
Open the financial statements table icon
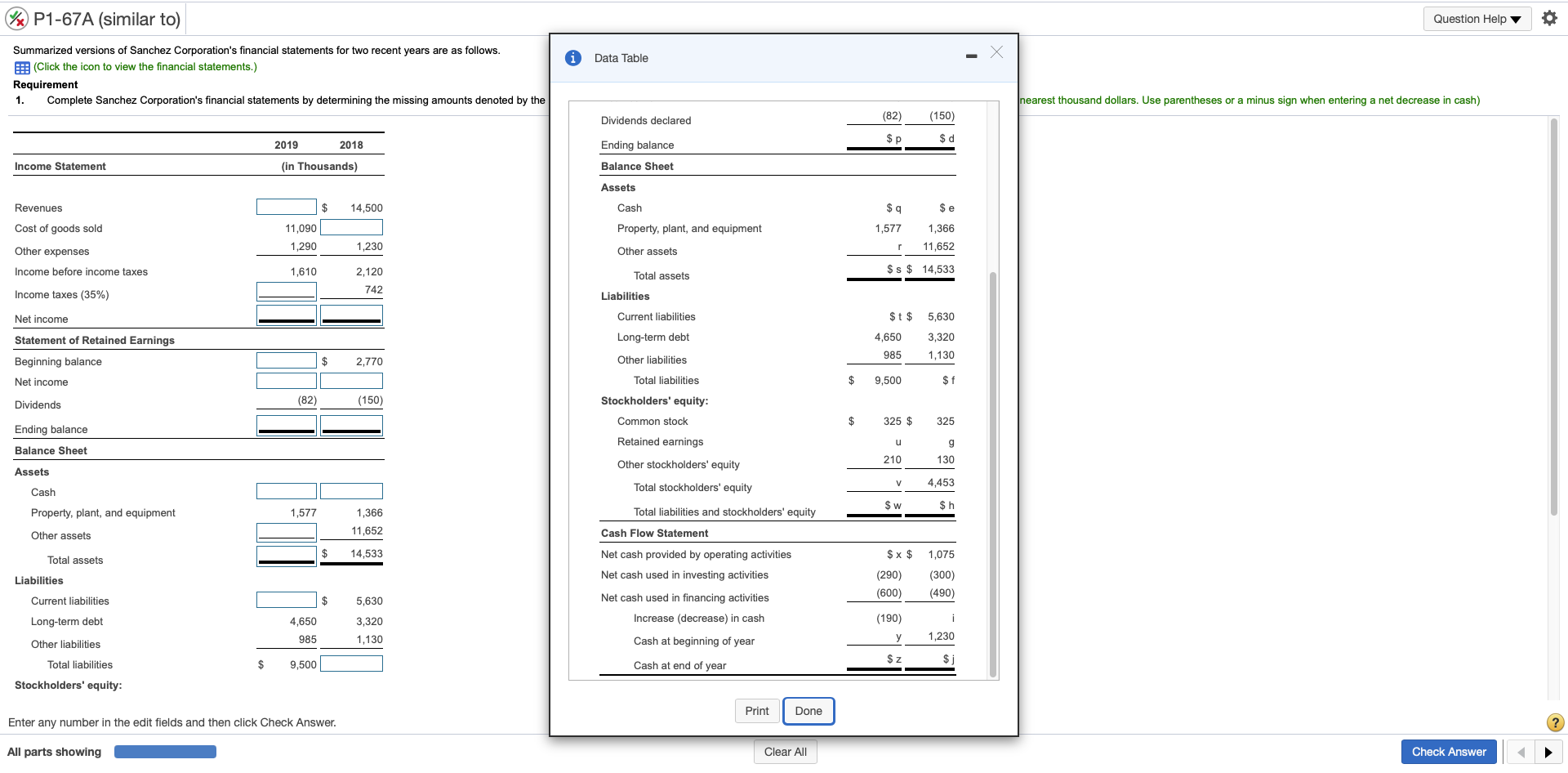click(22, 68)
